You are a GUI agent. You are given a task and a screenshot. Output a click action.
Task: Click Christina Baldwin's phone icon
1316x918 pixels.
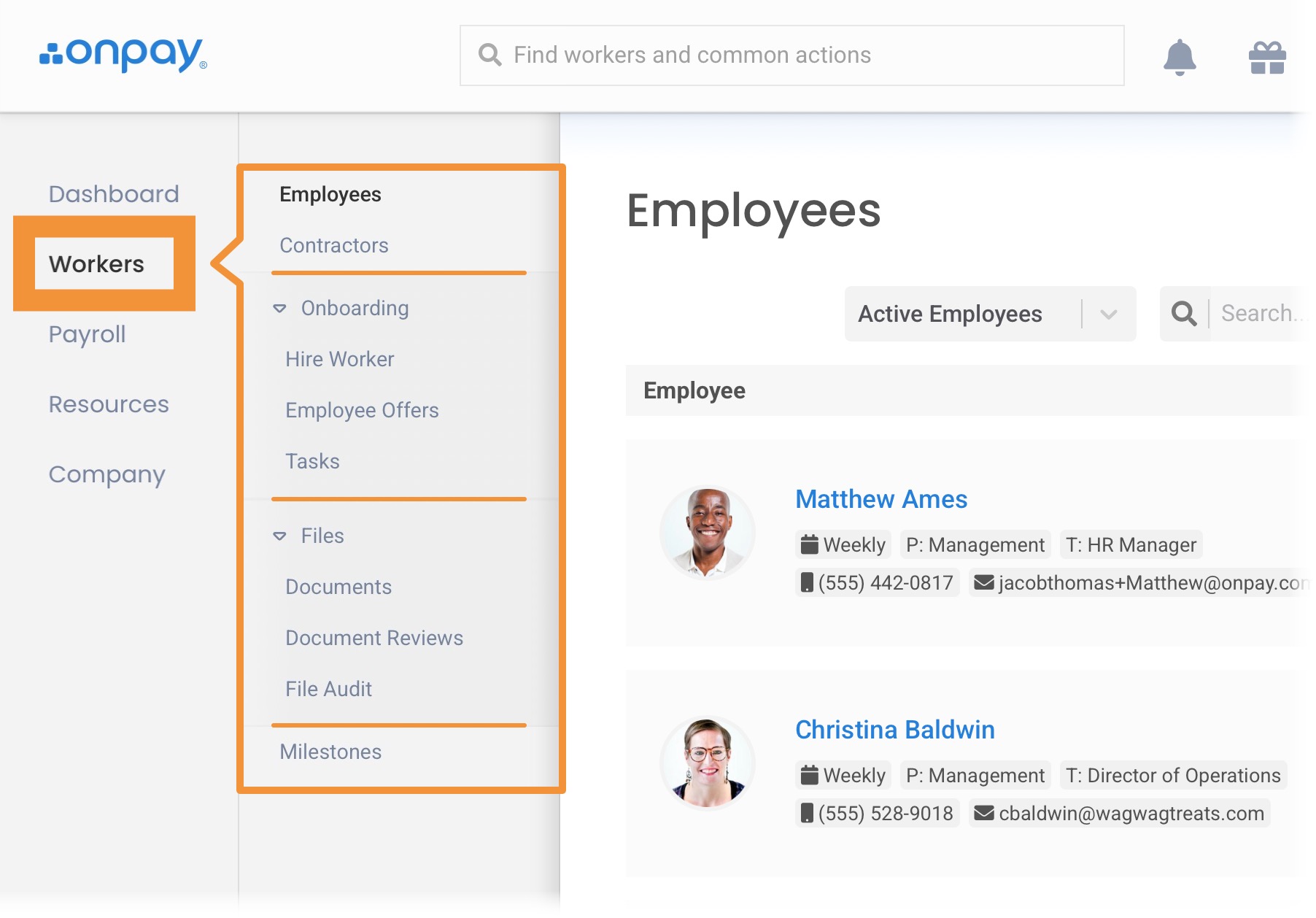[806, 813]
